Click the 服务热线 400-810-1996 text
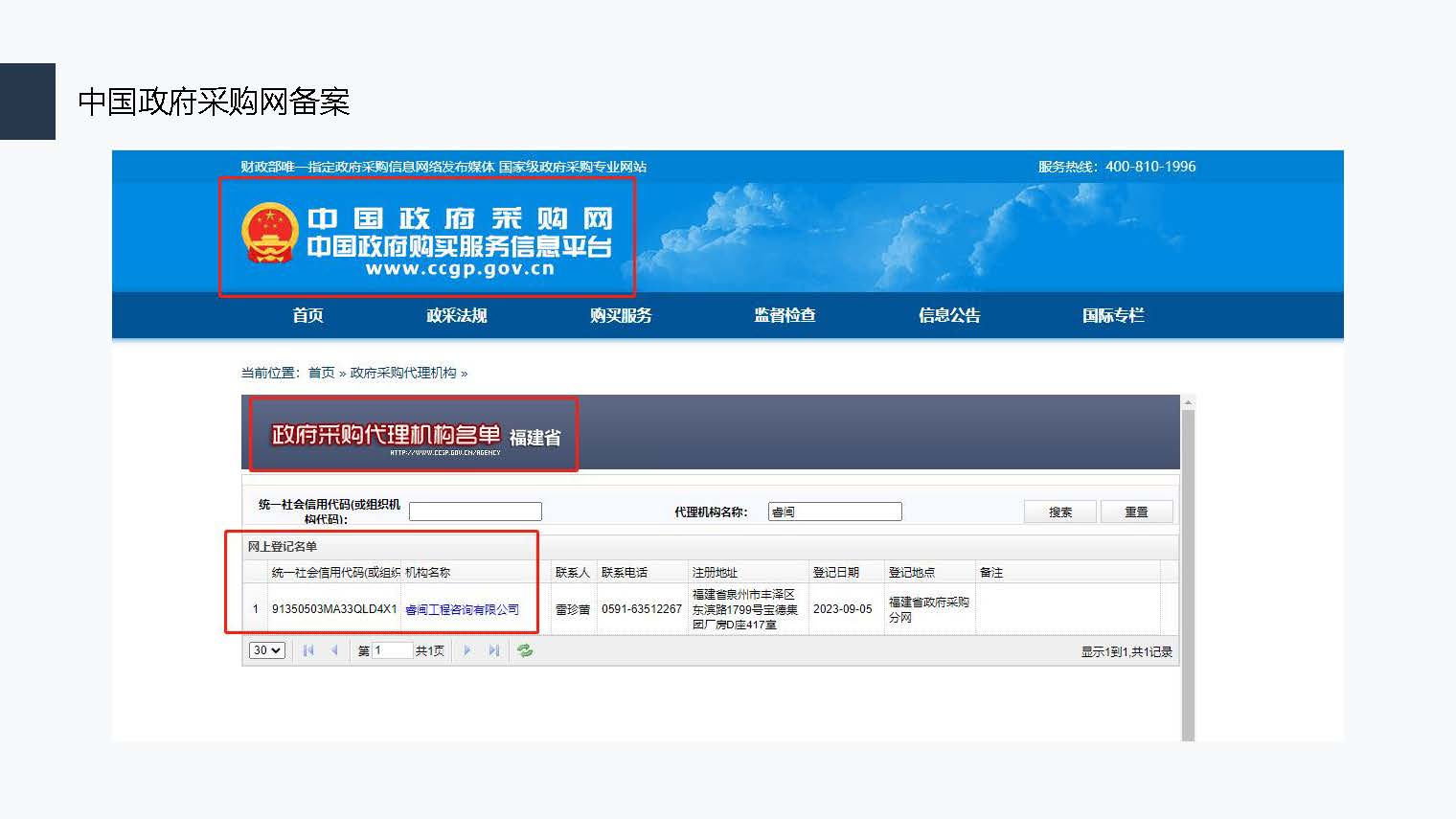The height and width of the screenshot is (819, 1456). pos(1117,167)
